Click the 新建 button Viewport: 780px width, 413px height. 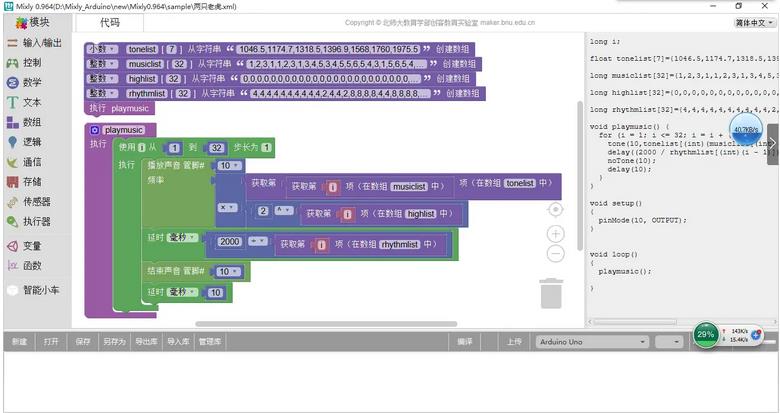pos(20,342)
